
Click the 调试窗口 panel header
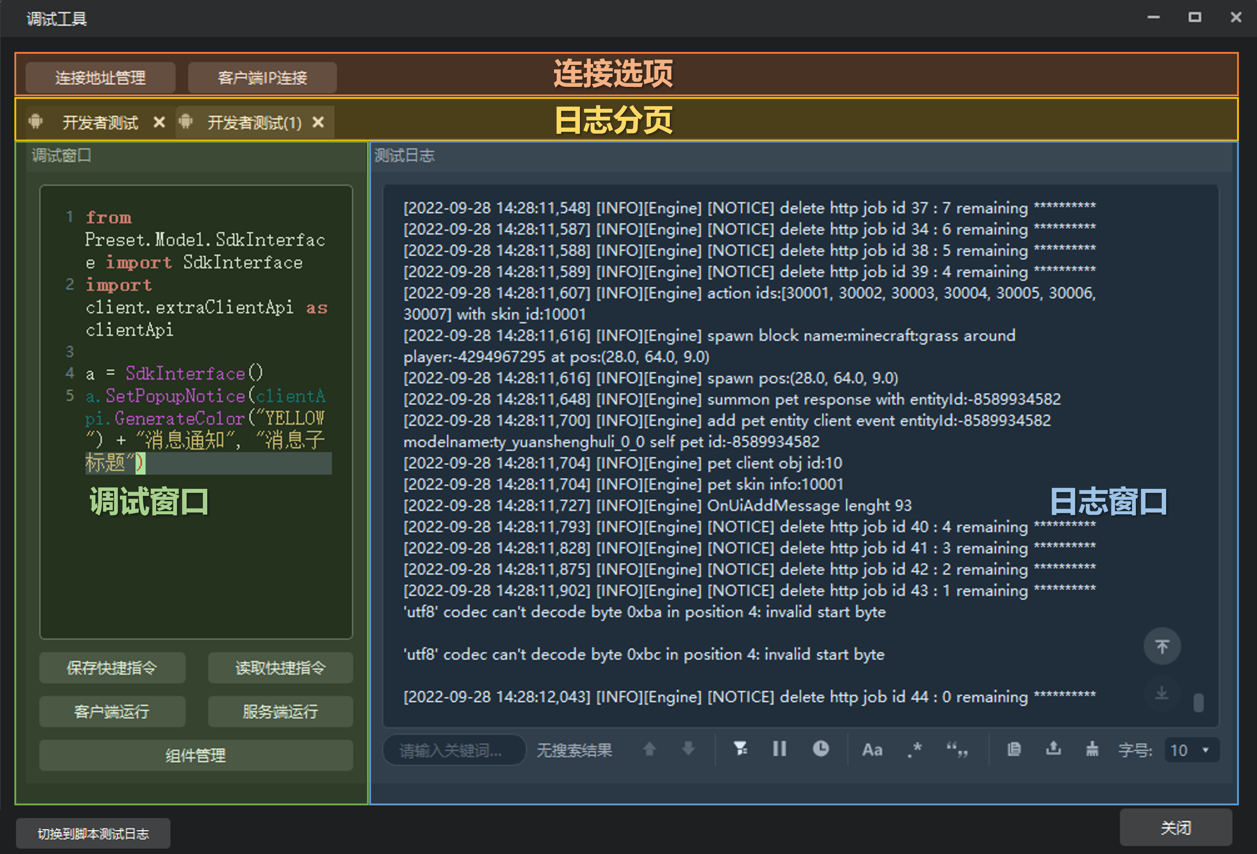point(61,155)
